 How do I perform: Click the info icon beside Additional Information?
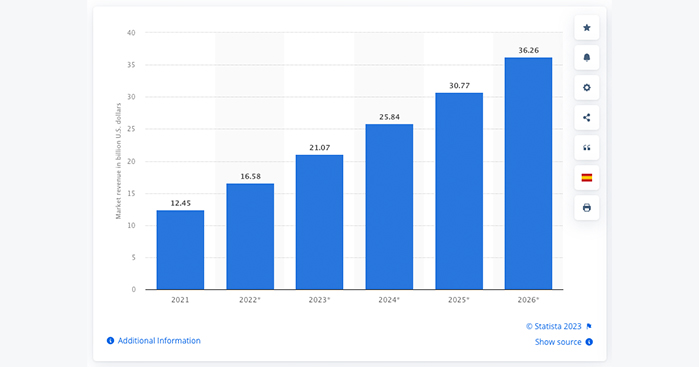(x=110, y=341)
